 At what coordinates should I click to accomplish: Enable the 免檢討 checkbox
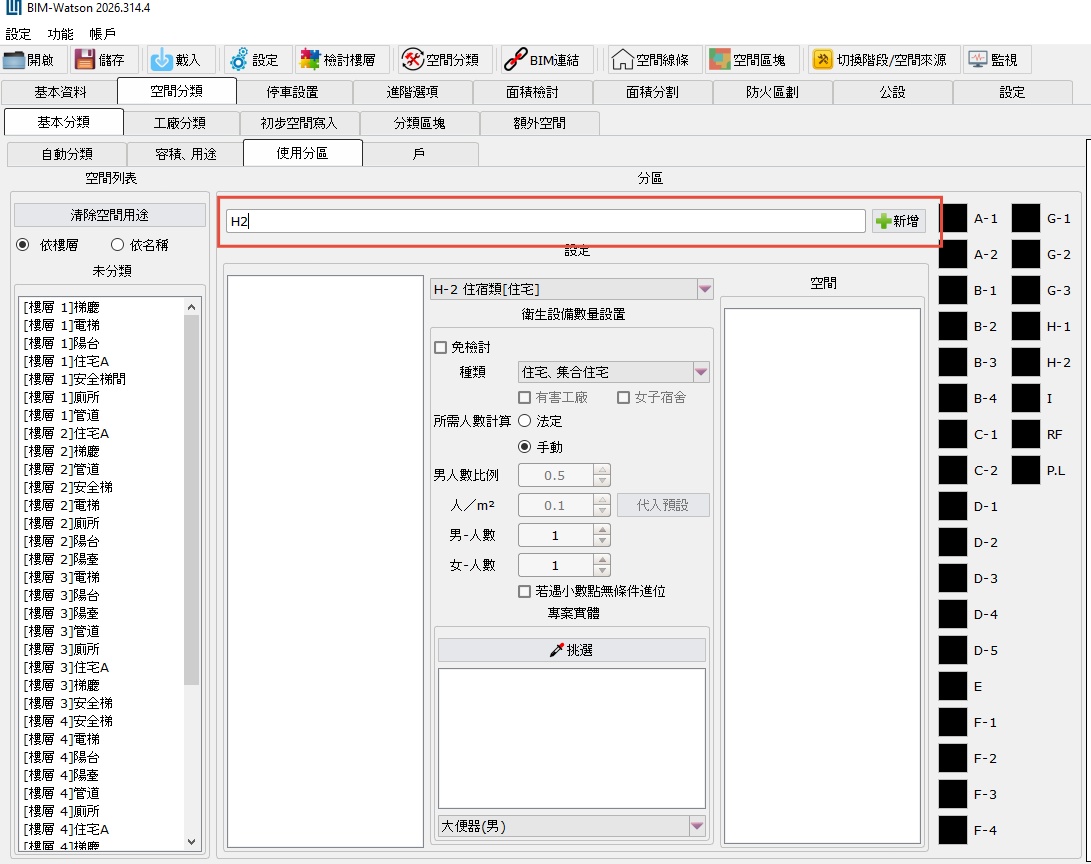click(x=440, y=348)
